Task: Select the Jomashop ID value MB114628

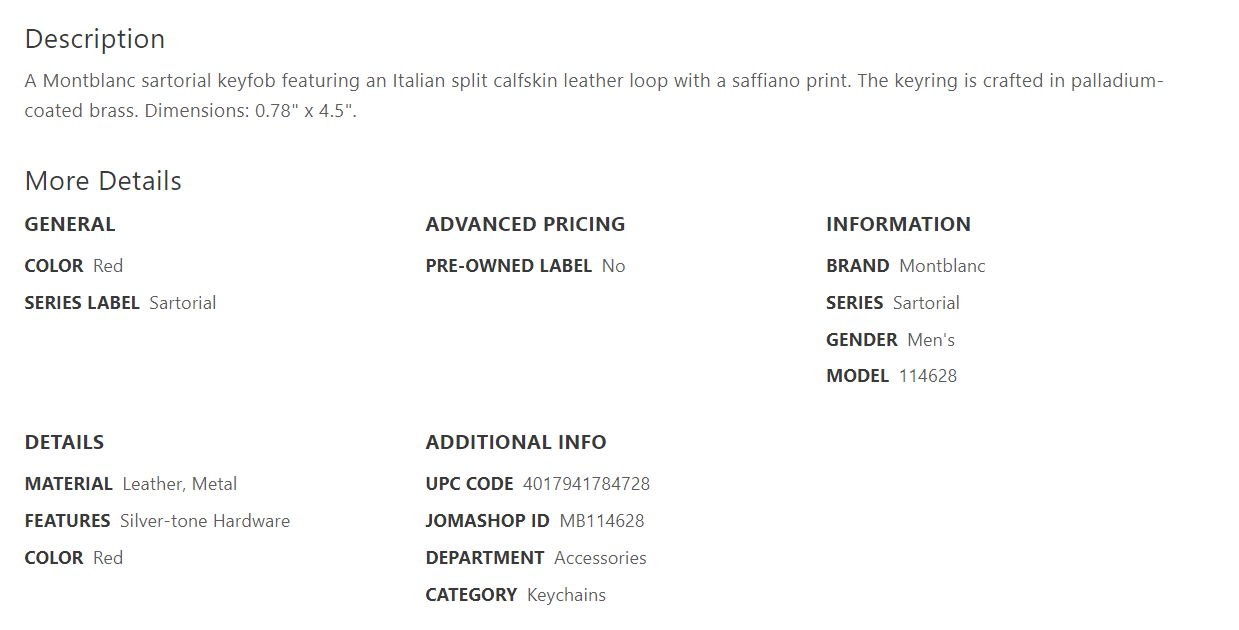Action: (602, 521)
